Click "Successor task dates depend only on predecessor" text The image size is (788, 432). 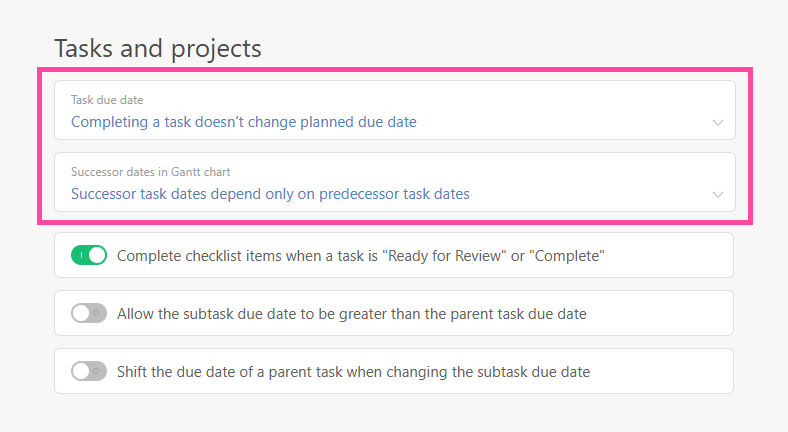[270, 194]
